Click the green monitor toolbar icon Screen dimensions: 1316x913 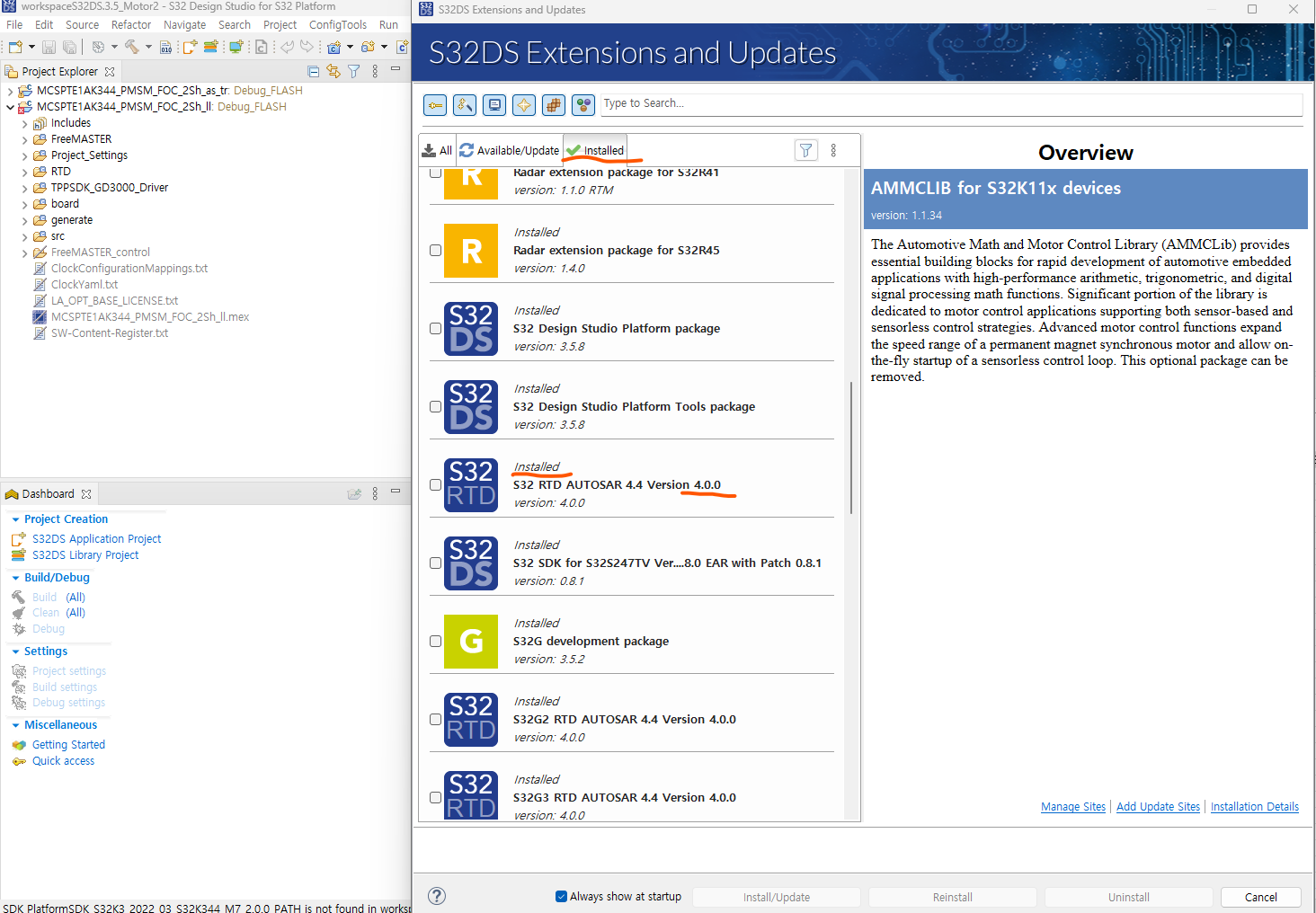pyautogui.click(x=236, y=47)
